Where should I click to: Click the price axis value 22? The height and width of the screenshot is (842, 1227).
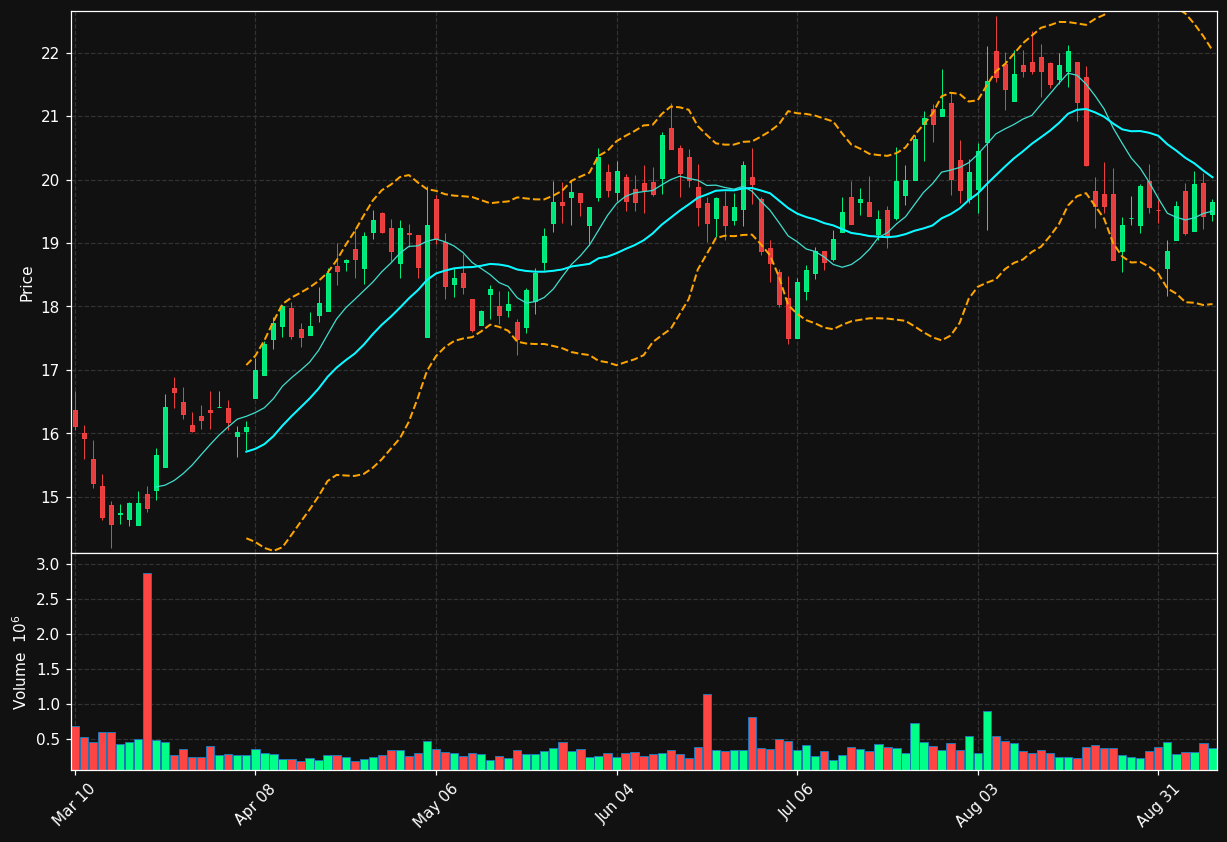coord(51,53)
